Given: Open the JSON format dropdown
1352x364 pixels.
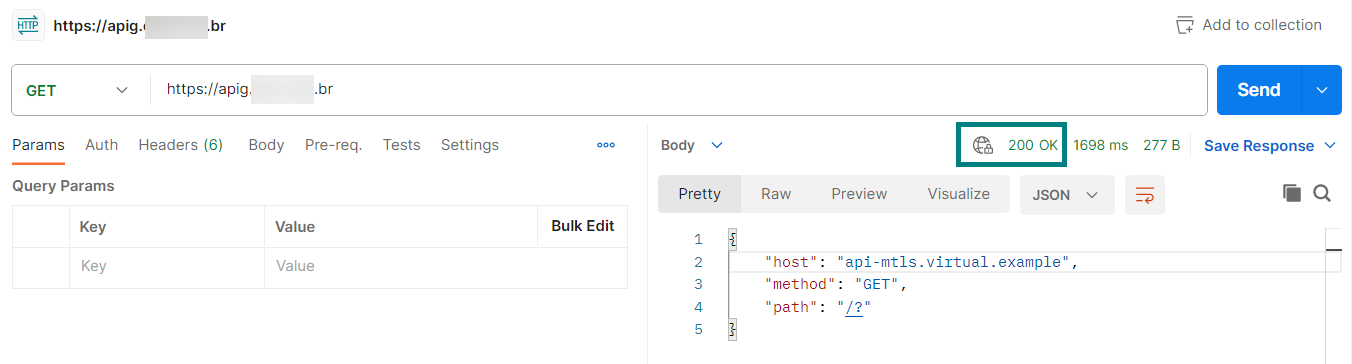Looking at the screenshot, I should pyautogui.click(x=1067, y=194).
